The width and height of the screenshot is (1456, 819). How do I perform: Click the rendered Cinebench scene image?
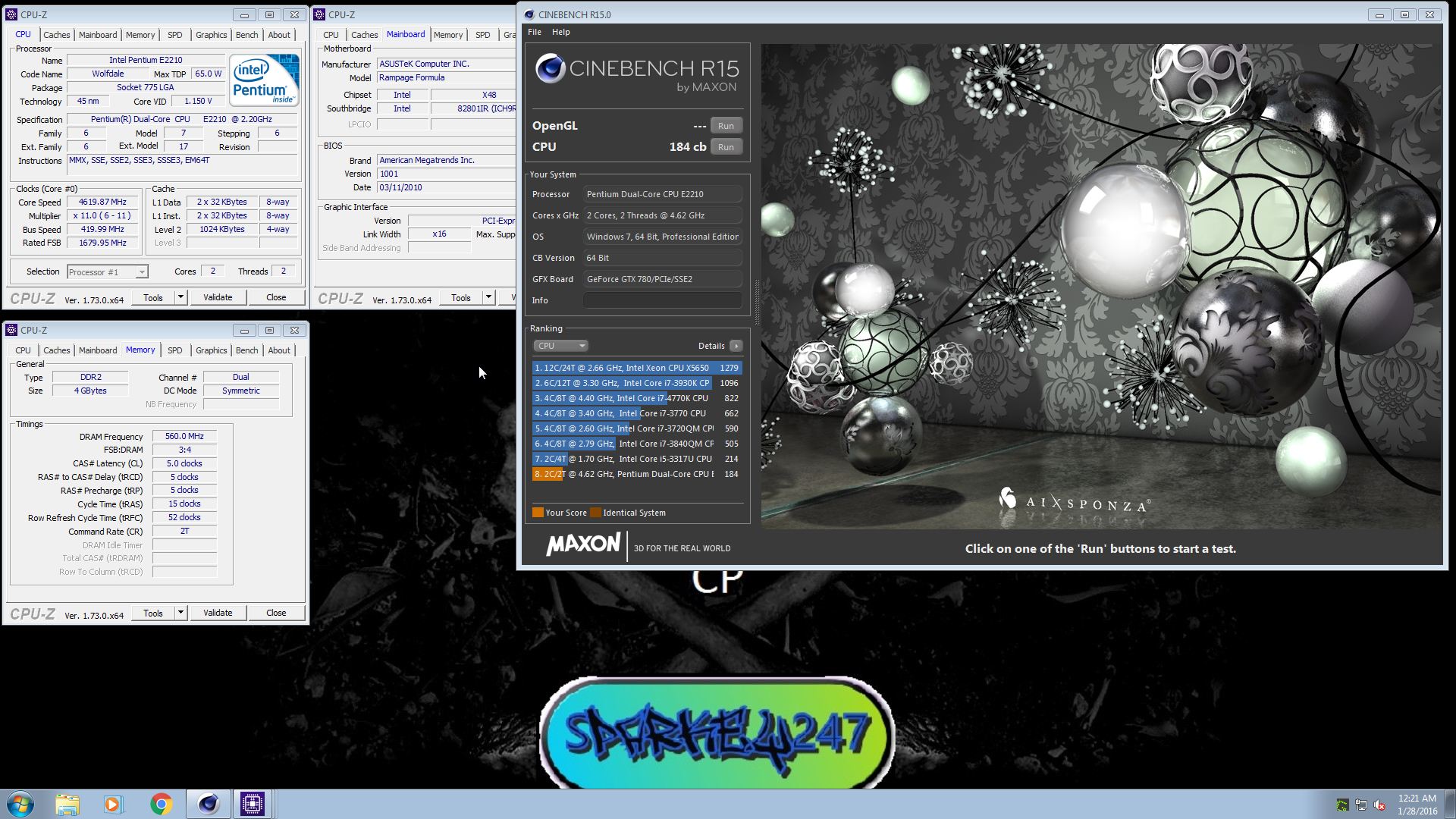click(x=1101, y=286)
